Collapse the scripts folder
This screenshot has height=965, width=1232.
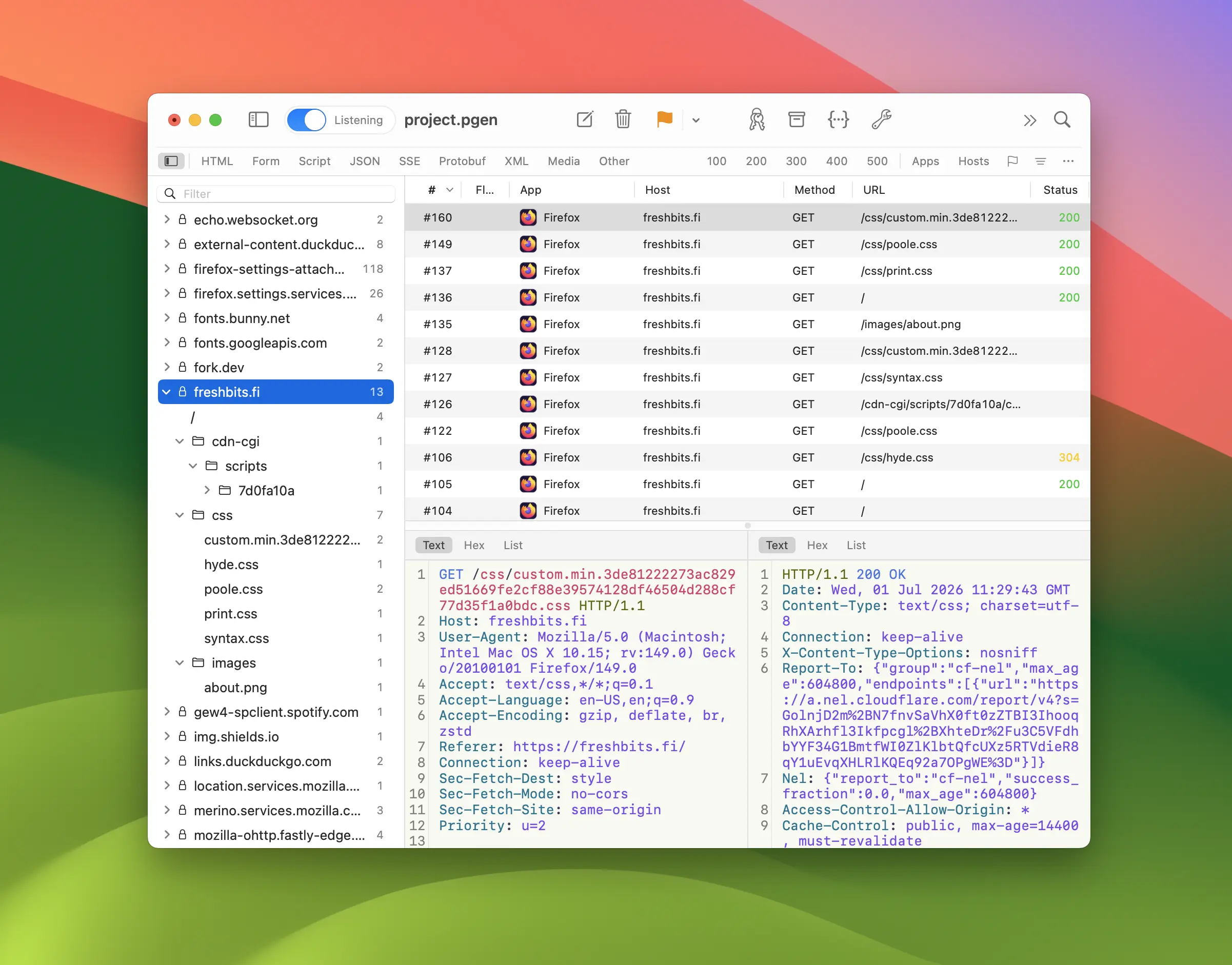193,466
